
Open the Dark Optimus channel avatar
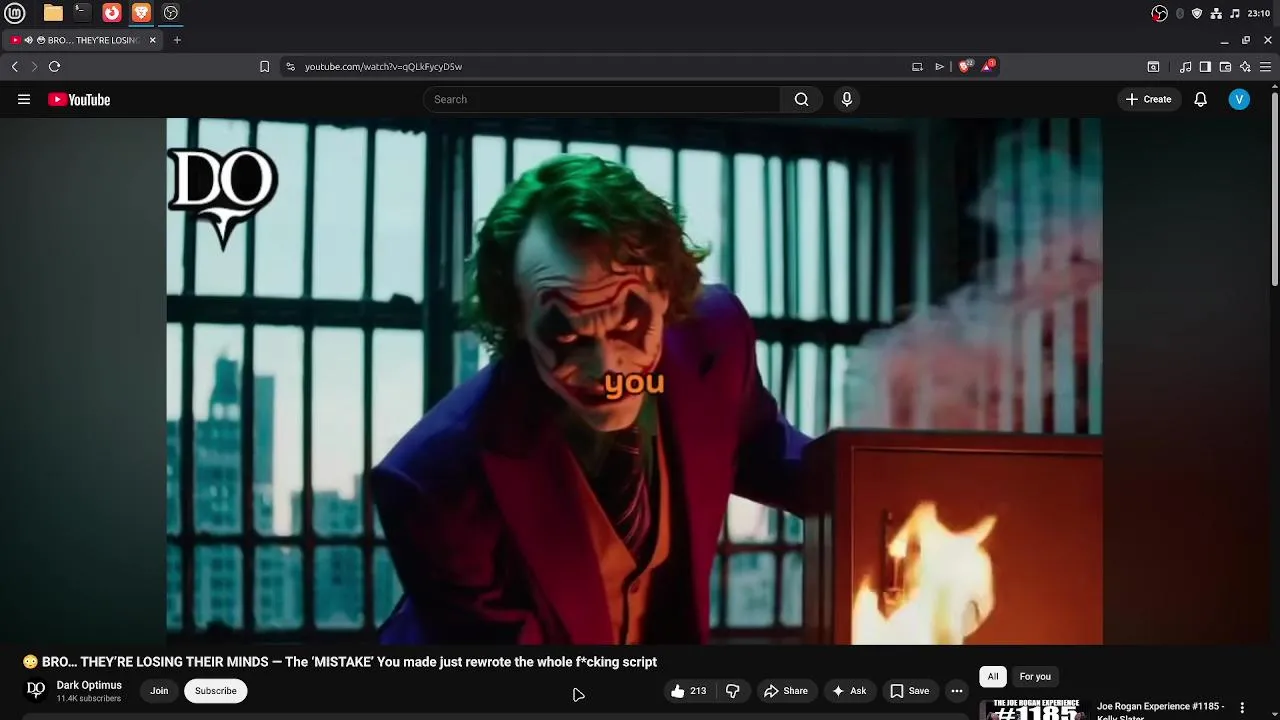(x=36, y=690)
